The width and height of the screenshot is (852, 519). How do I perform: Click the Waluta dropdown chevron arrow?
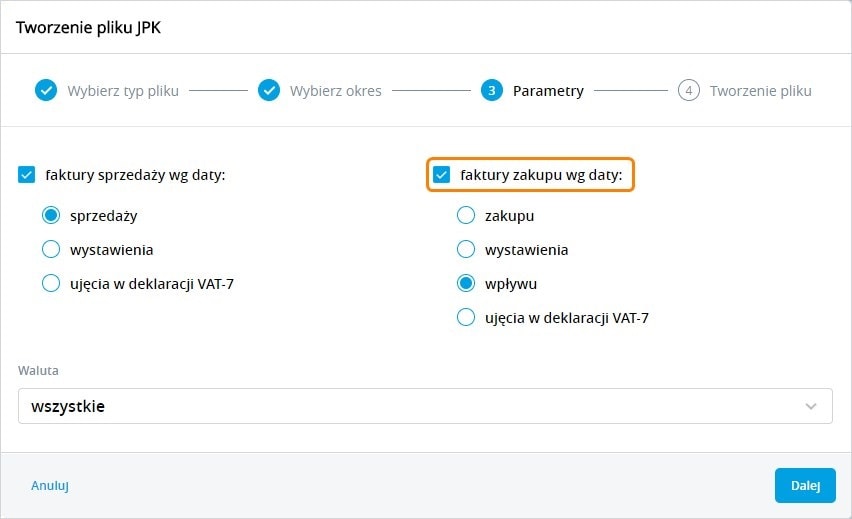click(x=811, y=406)
